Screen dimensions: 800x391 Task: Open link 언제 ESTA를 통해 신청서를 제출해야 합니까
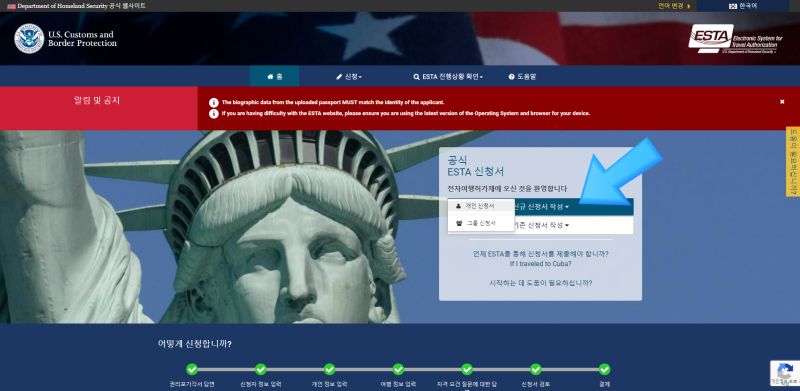540,254
